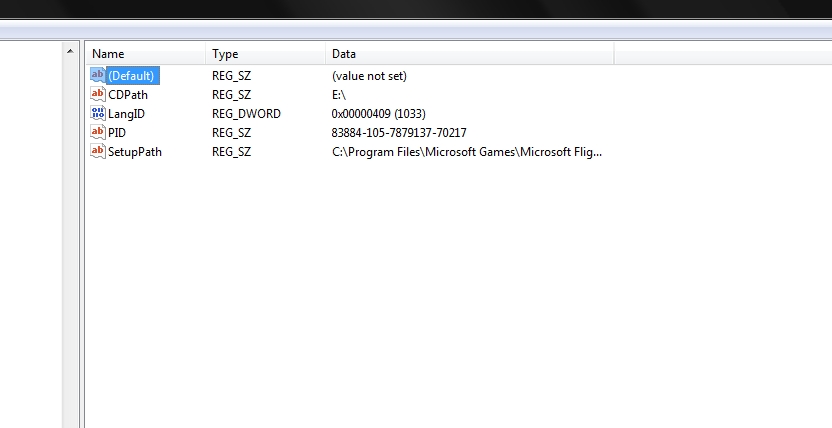Select the LangID value name
This screenshot has width=832, height=428.
click(x=126, y=114)
